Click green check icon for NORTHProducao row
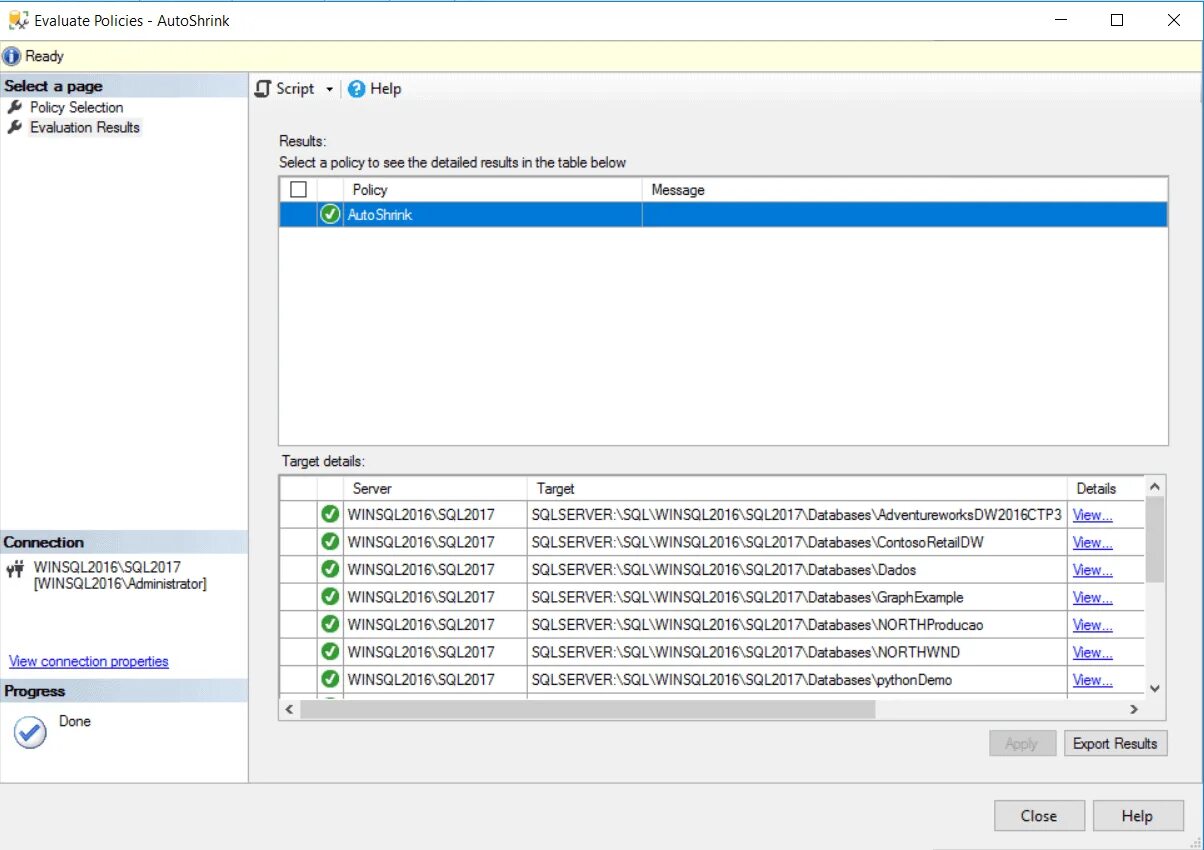Viewport: 1204px width, 850px height. click(330, 624)
